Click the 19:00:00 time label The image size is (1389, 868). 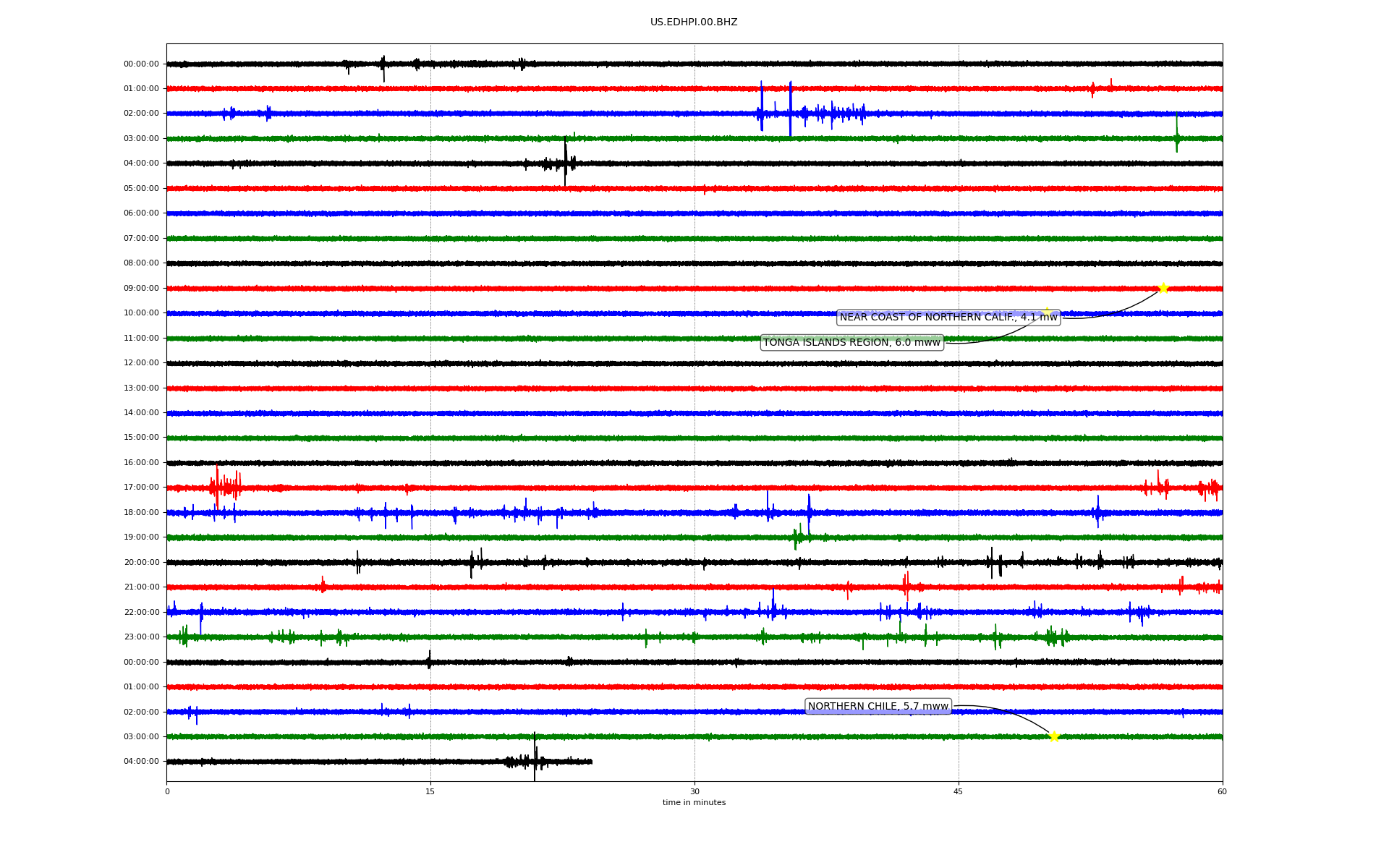tap(141, 537)
